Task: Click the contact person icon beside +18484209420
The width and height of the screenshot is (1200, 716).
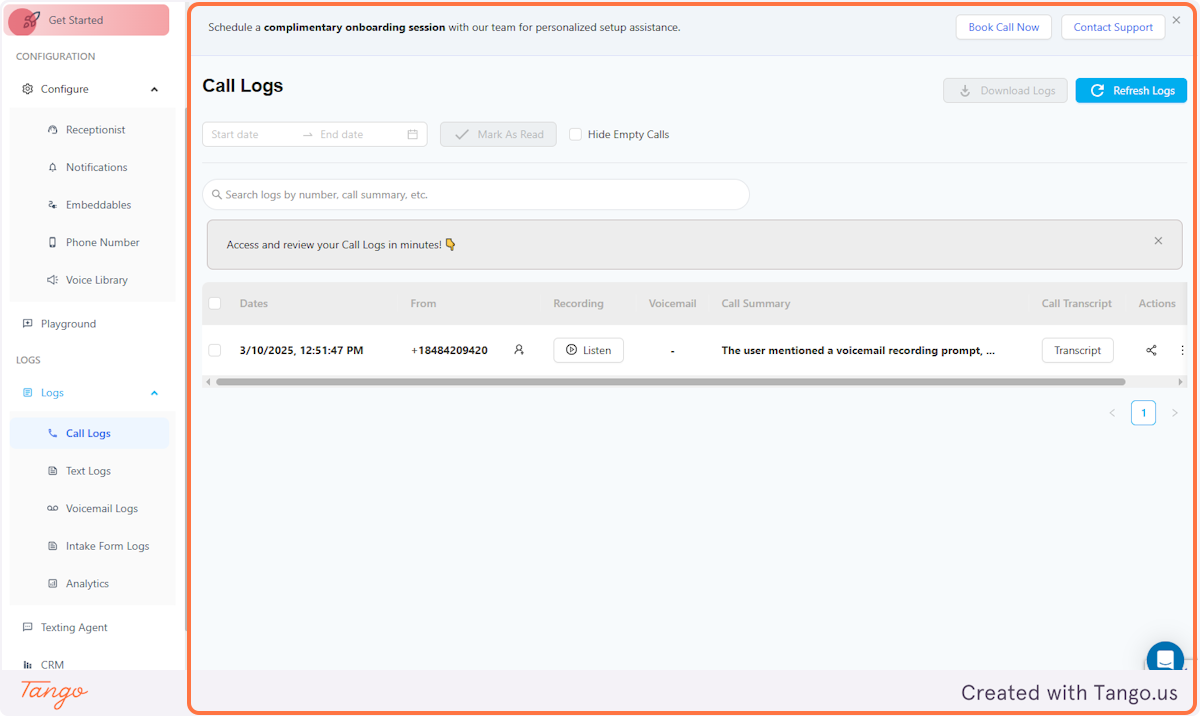Action: (519, 350)
